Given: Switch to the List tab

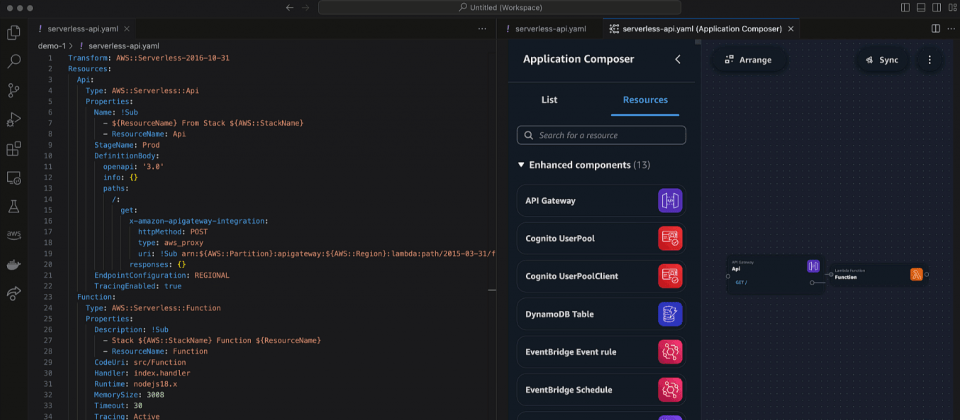Looking at the screenshot, I should coord(549,100).
